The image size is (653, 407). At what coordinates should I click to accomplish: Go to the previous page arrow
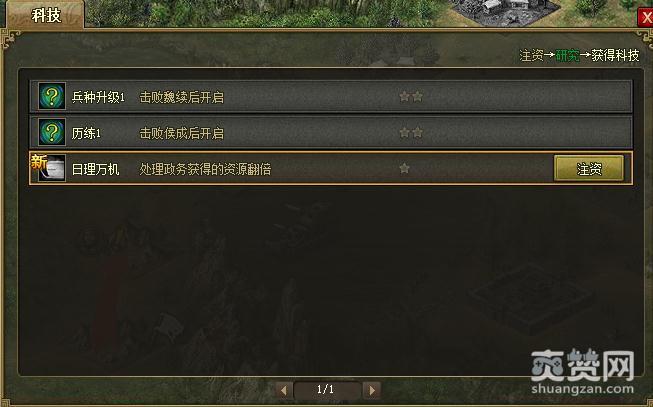point(284,390)
